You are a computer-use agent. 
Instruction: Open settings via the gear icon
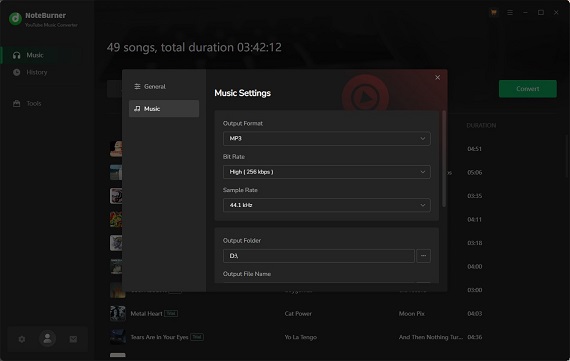[x=22, y=339]
